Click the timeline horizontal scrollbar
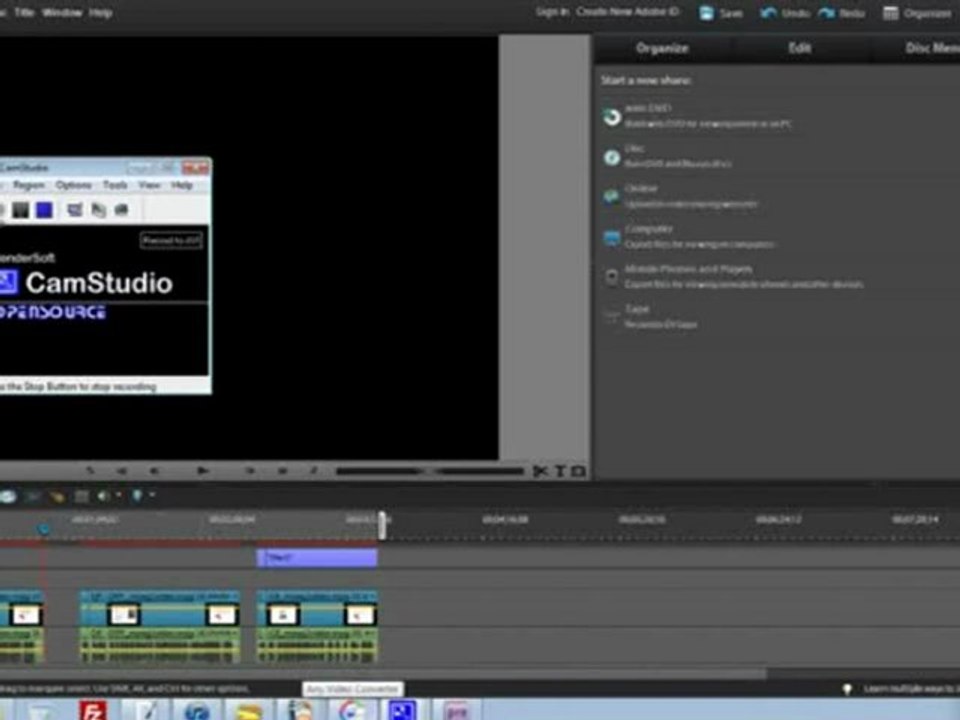Image resolution: width=960 pixels, height=720 pixels. coord(383,673)
